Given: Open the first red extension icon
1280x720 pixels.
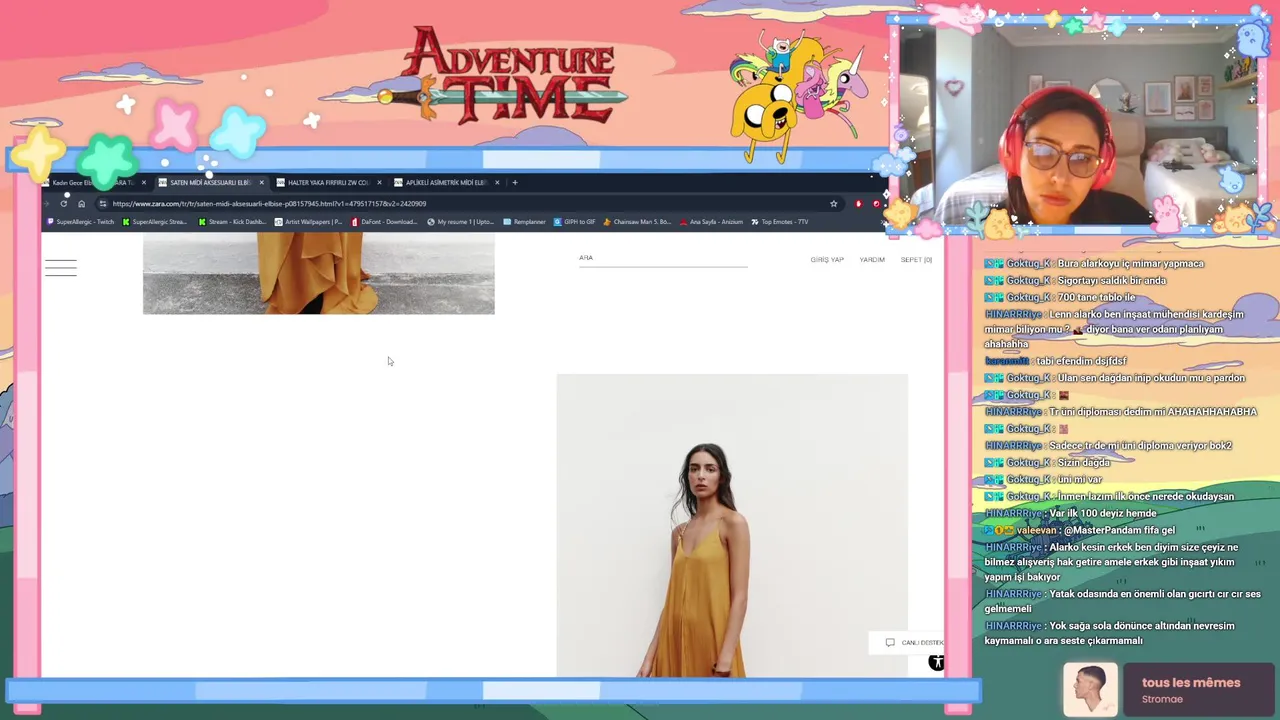Looking at the screenshot, I should click(858, 204).
